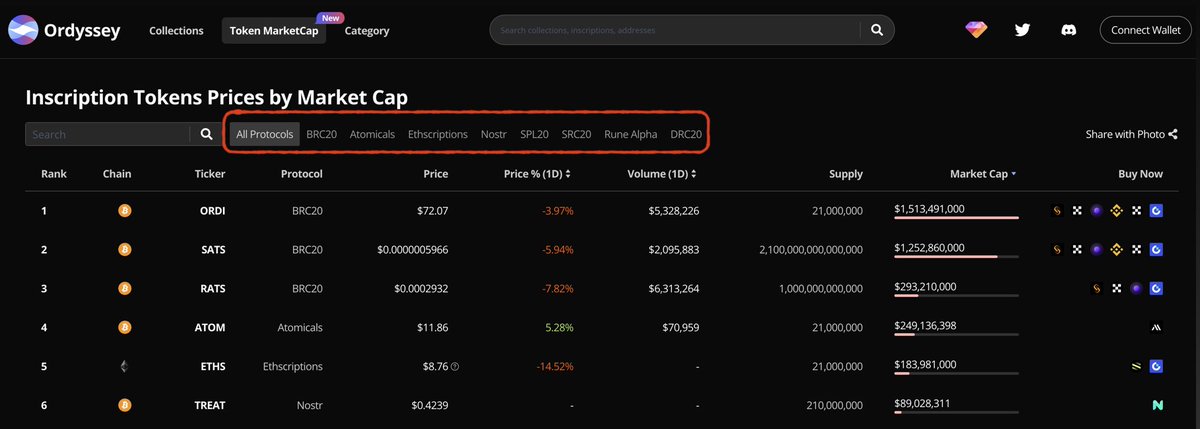Click the green N buy icon in TREAT row
This screenshot has height=429, width=1200.
point(1157,405)
